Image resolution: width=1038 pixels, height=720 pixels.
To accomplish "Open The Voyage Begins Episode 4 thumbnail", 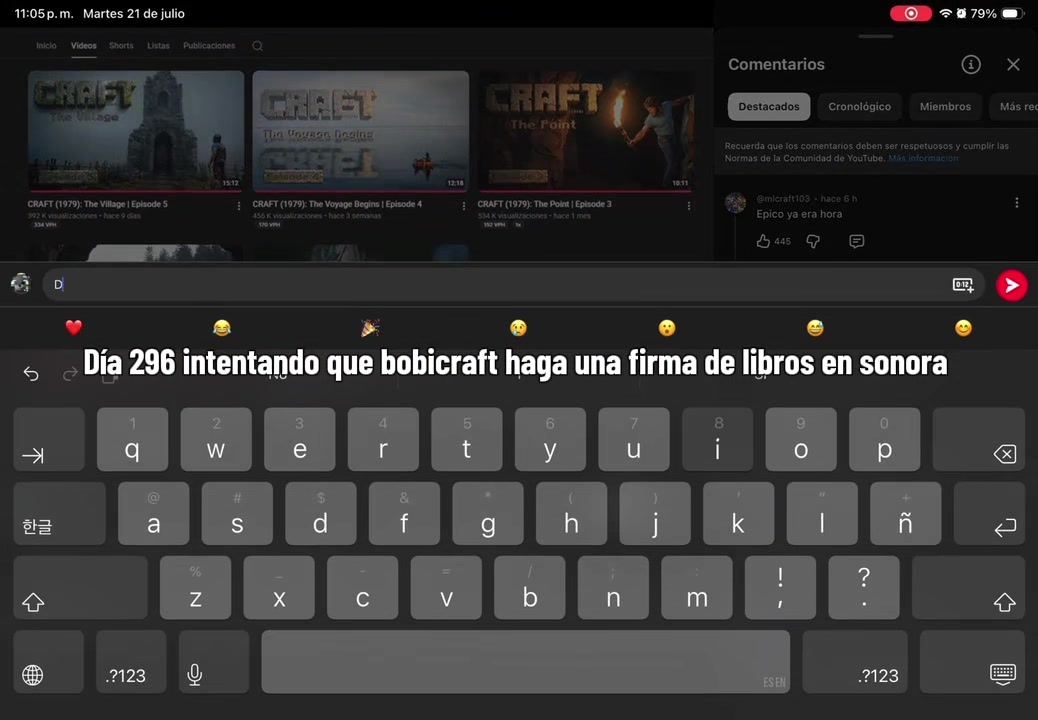I will (x=361, y=131).
